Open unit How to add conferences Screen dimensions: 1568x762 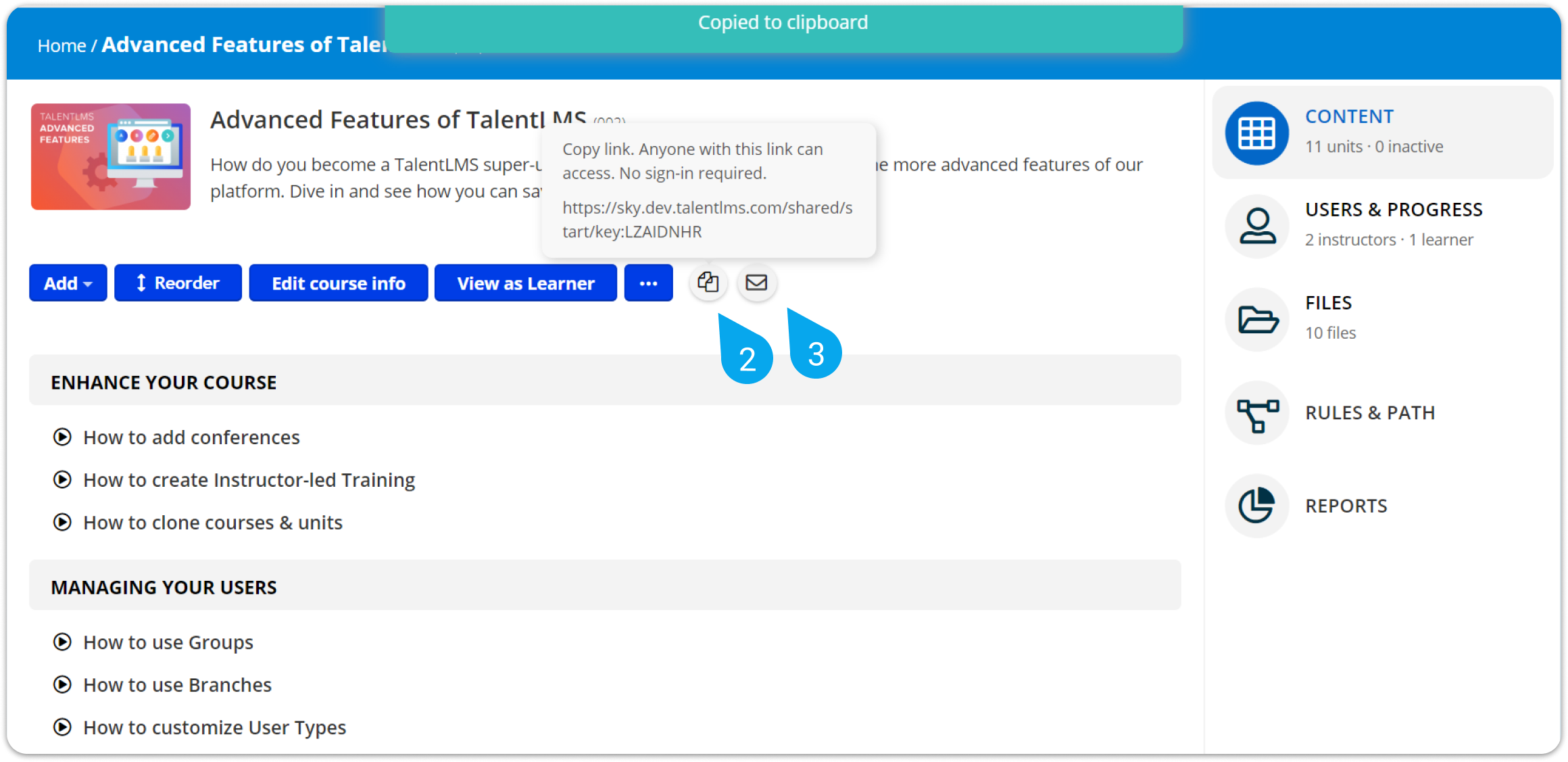click(x=191, y=437)
